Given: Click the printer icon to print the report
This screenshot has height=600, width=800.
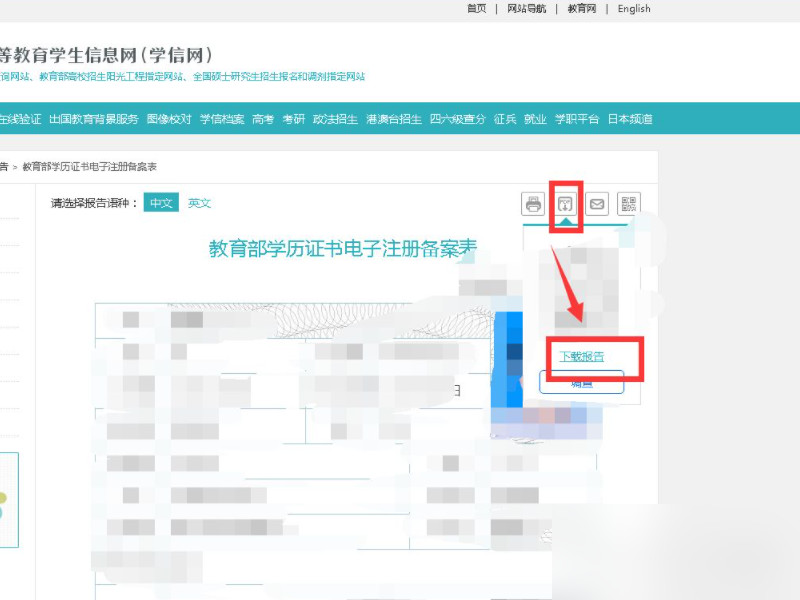Looking at the screenshot, I should pos(531,204).
